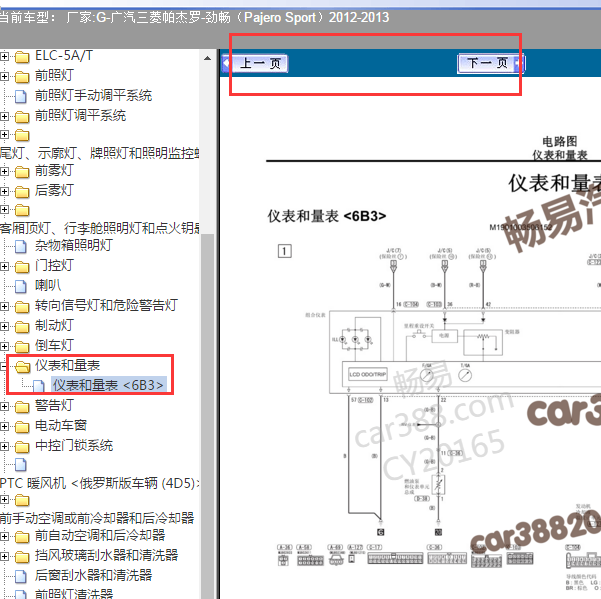Click the 前照灯手动调平系统 document icon
The height and width of the screenshot is (599, 601).
[x=21, y=97]
